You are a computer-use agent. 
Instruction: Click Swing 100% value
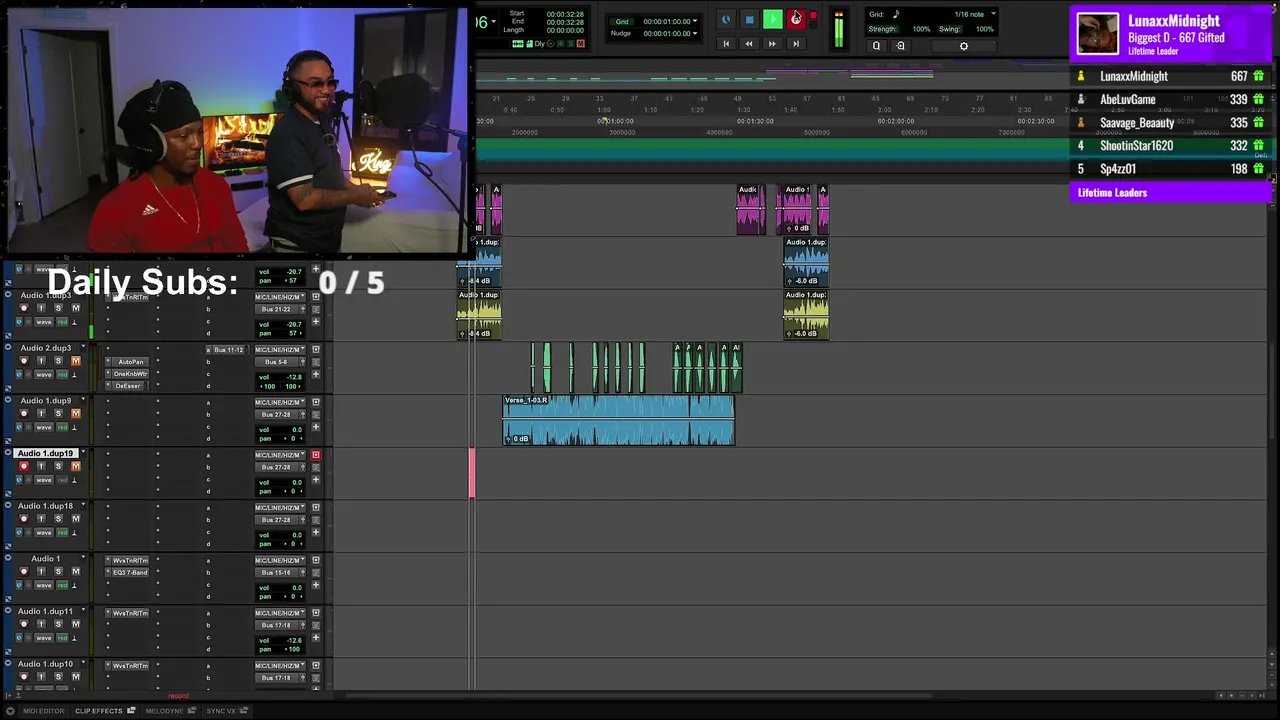[985, 29]
